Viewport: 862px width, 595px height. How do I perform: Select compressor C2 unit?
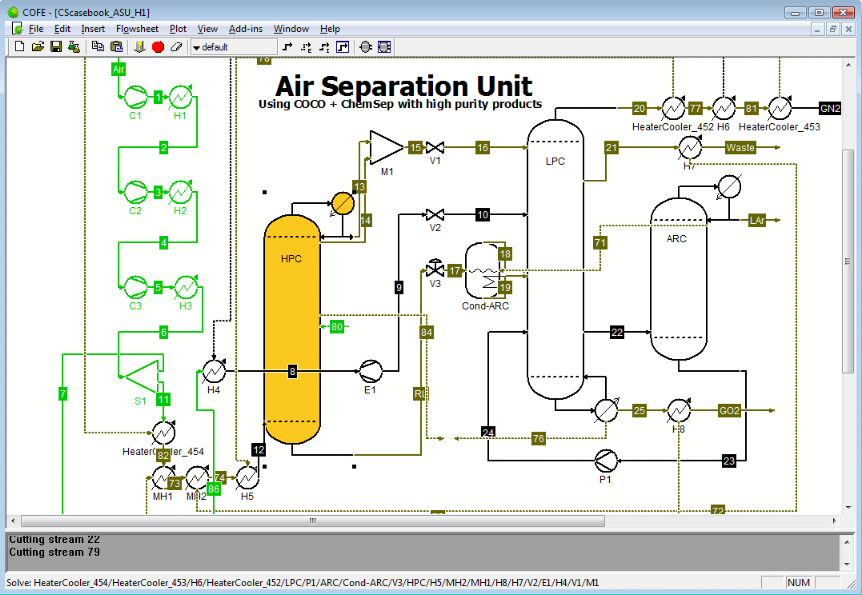pyautogui.click(x=135, y=192)
